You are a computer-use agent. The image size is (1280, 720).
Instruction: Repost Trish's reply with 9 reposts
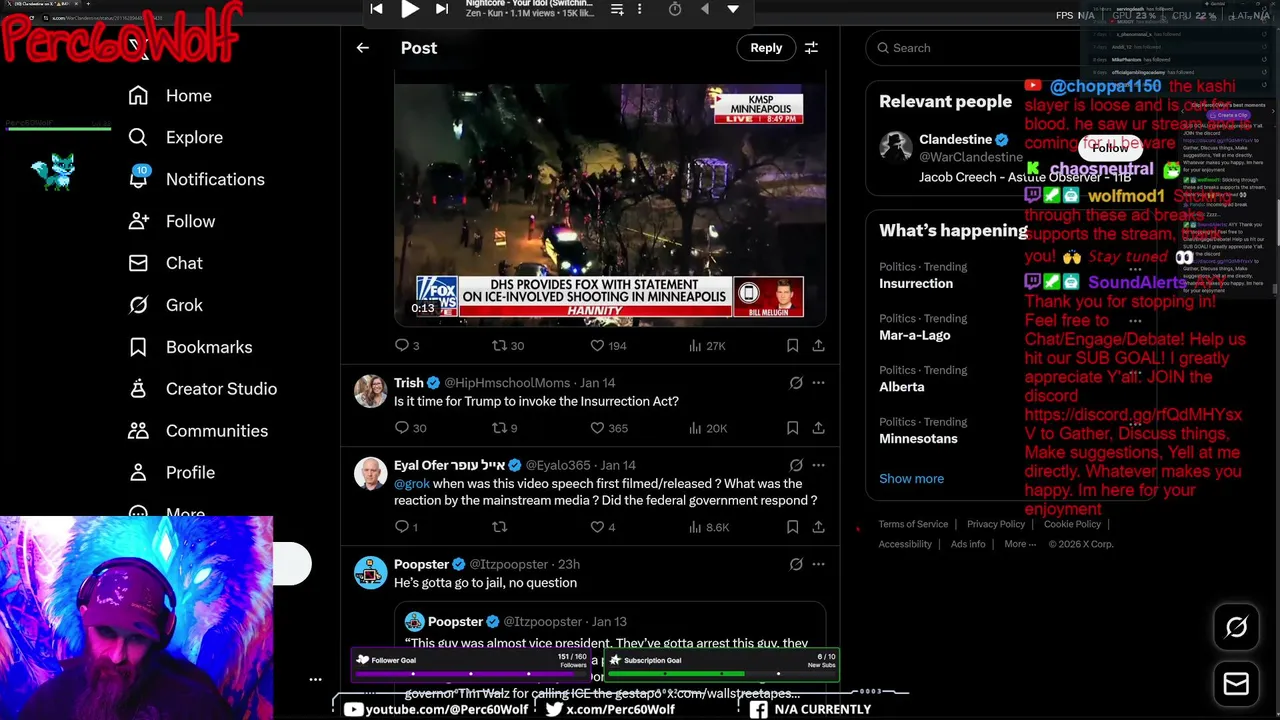click(499, 428)
